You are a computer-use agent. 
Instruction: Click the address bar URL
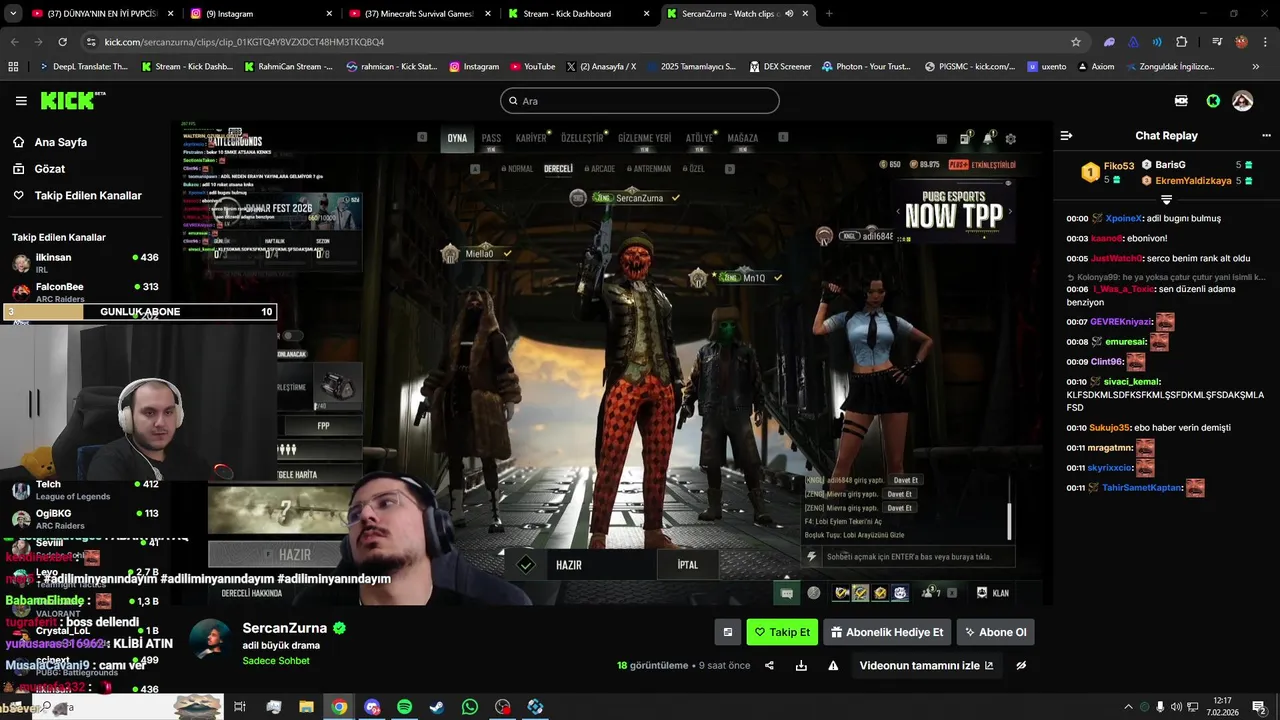click(x=244, y=42)
